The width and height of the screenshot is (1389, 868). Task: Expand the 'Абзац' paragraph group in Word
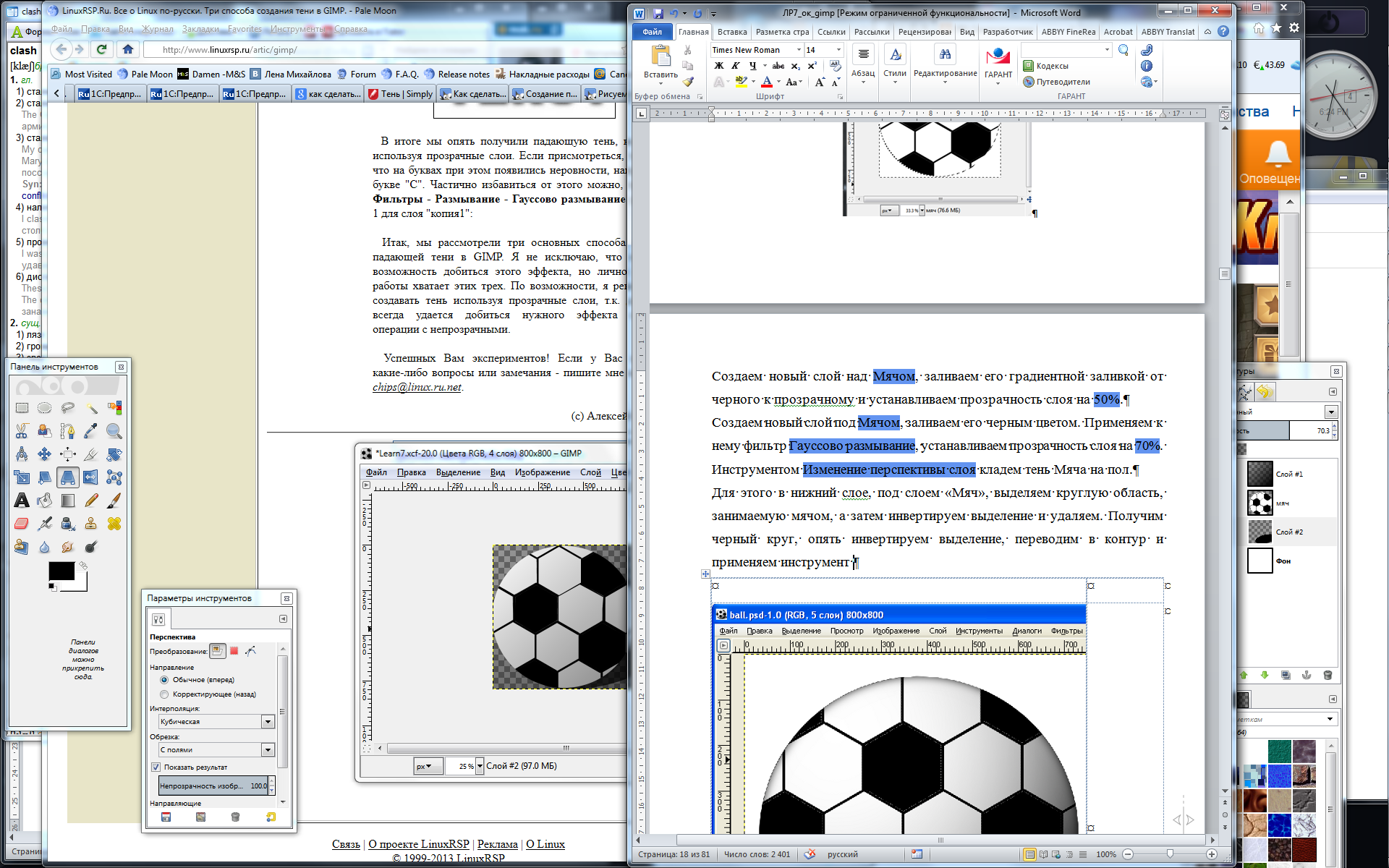pos(863,64)
